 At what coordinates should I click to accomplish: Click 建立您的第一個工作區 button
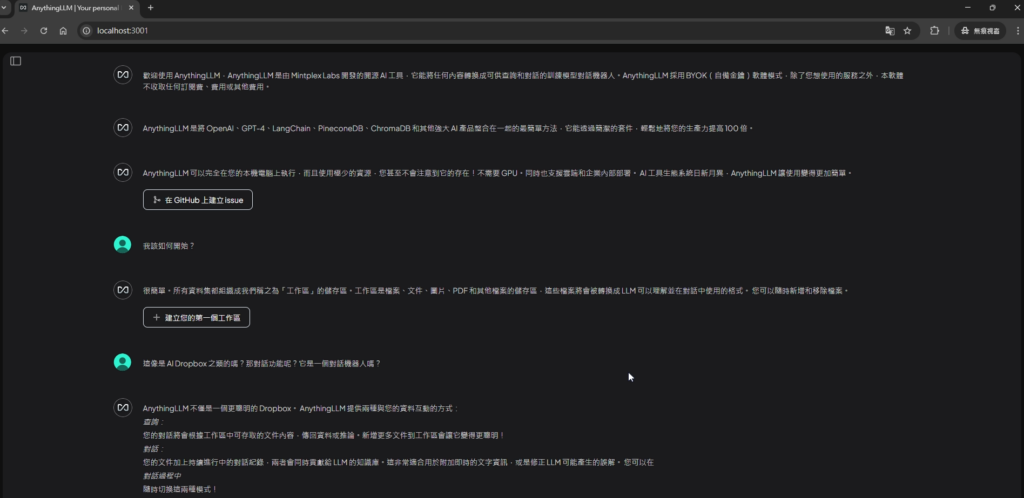(197, 317)
